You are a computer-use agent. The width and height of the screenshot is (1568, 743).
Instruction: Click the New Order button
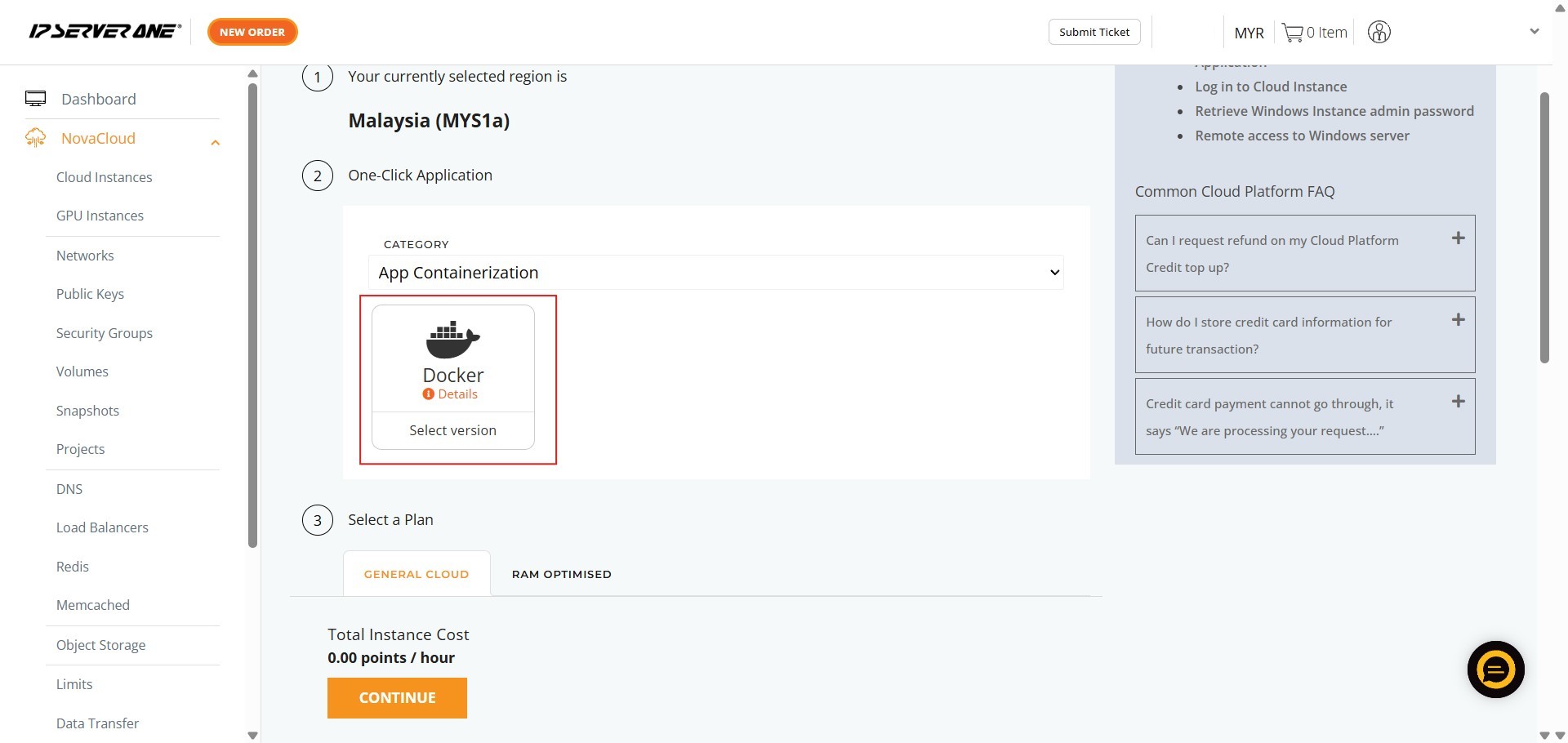252,32
